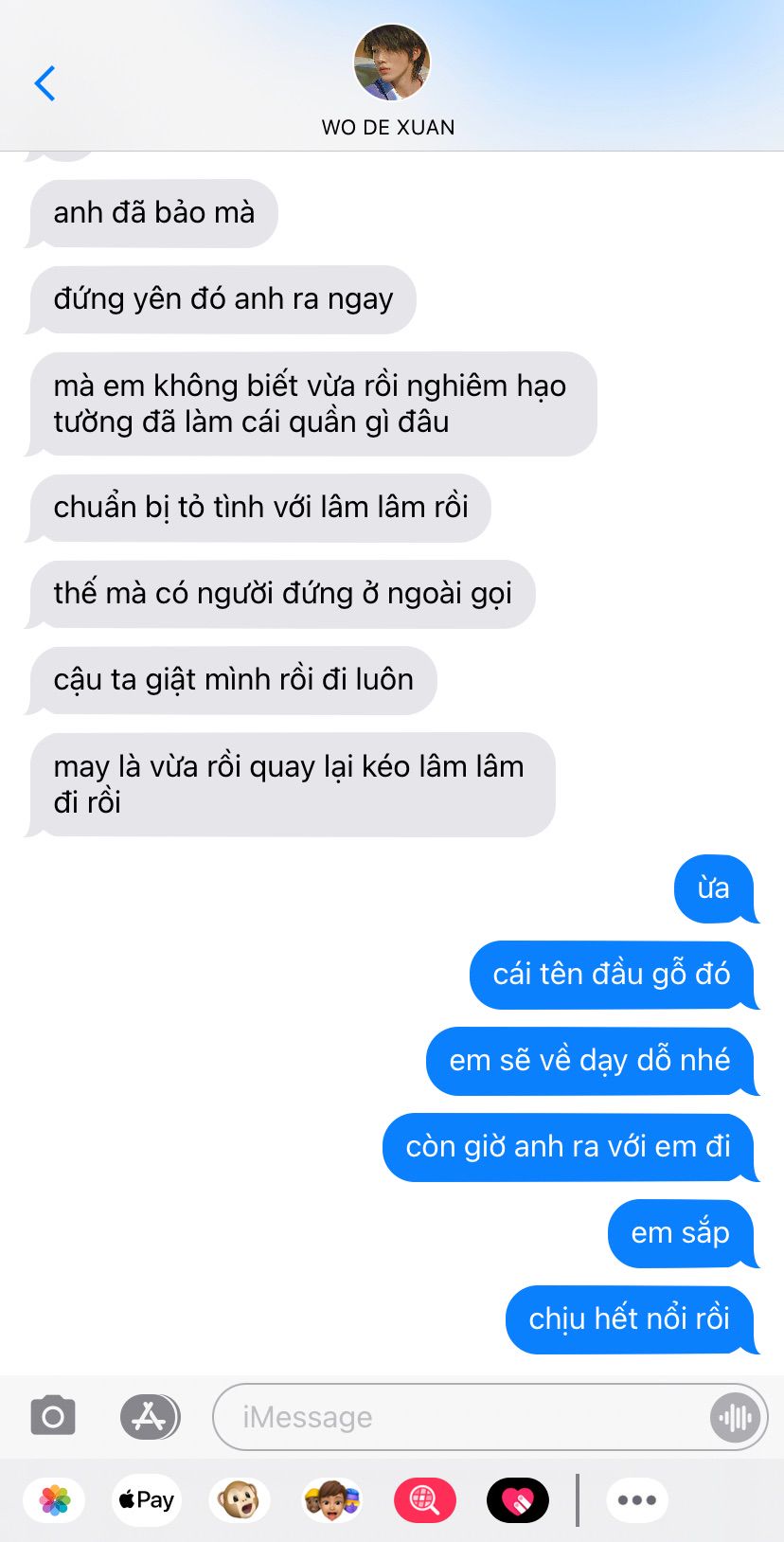
Task: Open the camera from the message bar
Action: pos(53,1416)
